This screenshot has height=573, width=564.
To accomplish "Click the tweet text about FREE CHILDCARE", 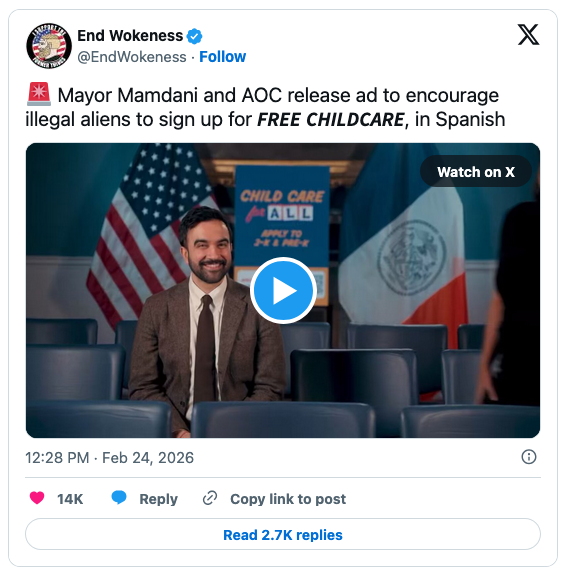I will point(265,107).
